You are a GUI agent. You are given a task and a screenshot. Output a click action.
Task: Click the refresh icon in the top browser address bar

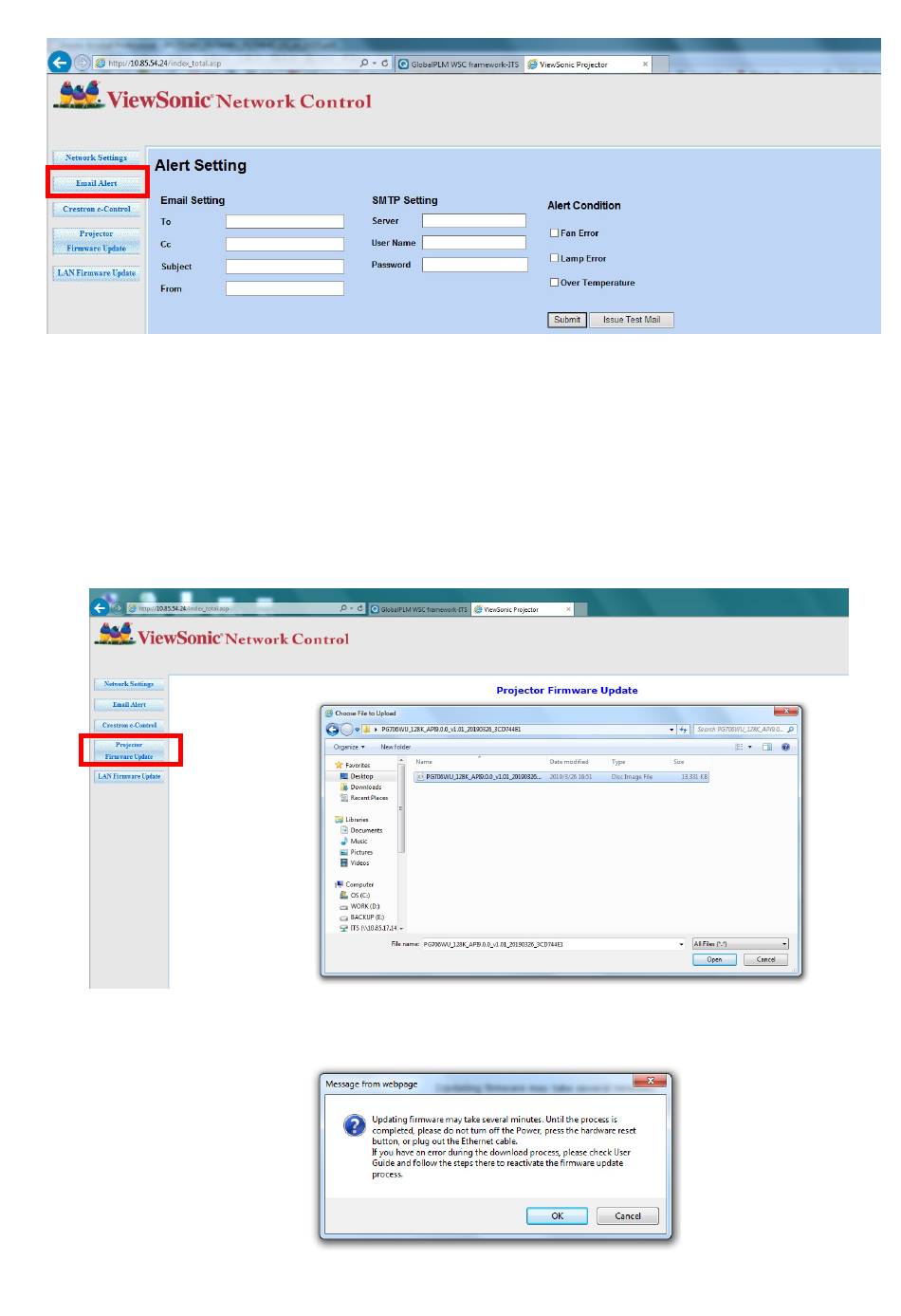[385, 64]
